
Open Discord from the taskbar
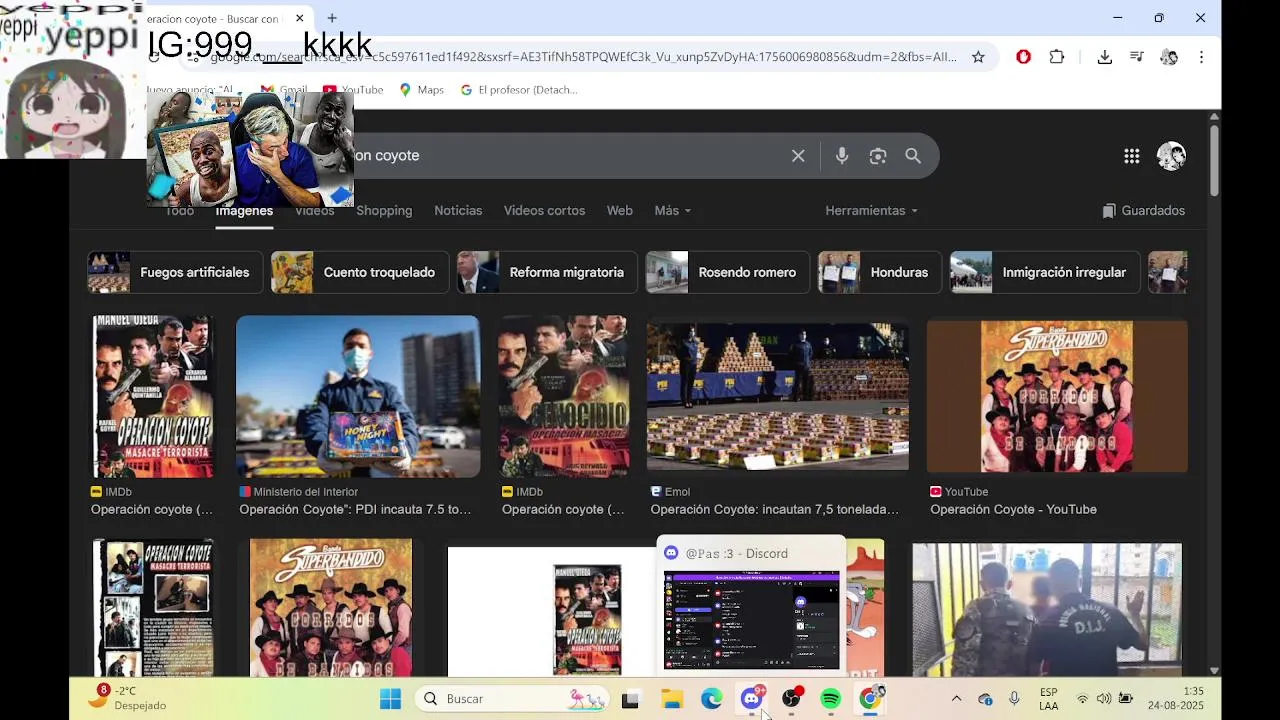[752, 699]
